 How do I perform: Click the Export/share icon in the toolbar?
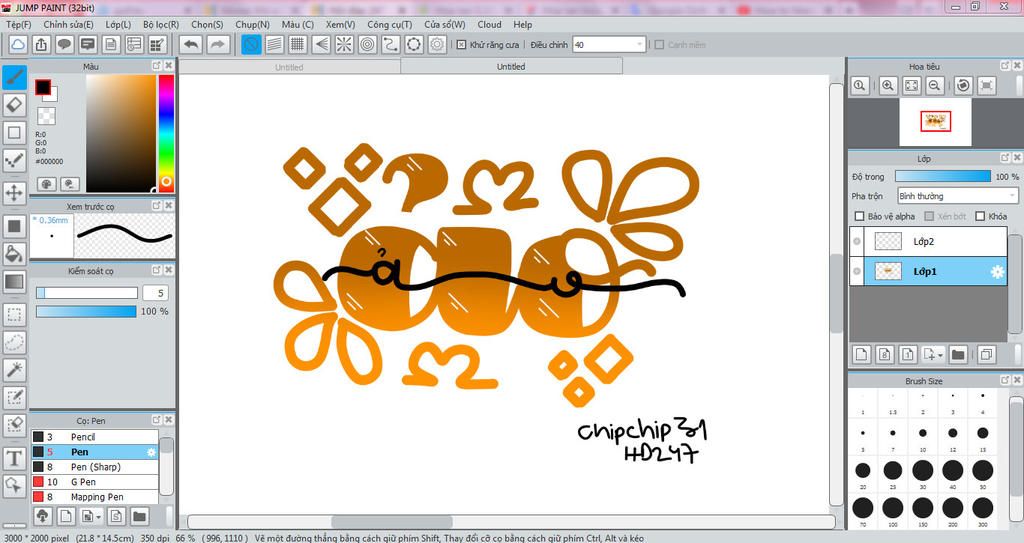(41, 44)
